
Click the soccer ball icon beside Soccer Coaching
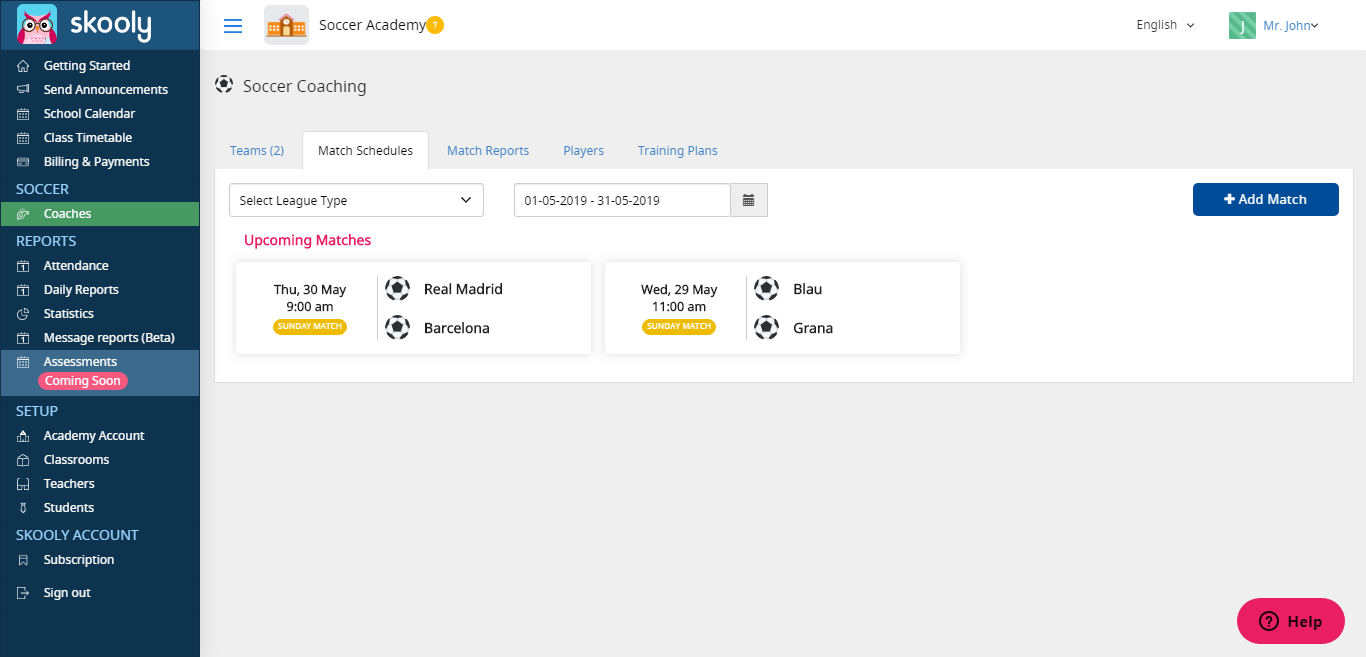click(x=224, y=84)
